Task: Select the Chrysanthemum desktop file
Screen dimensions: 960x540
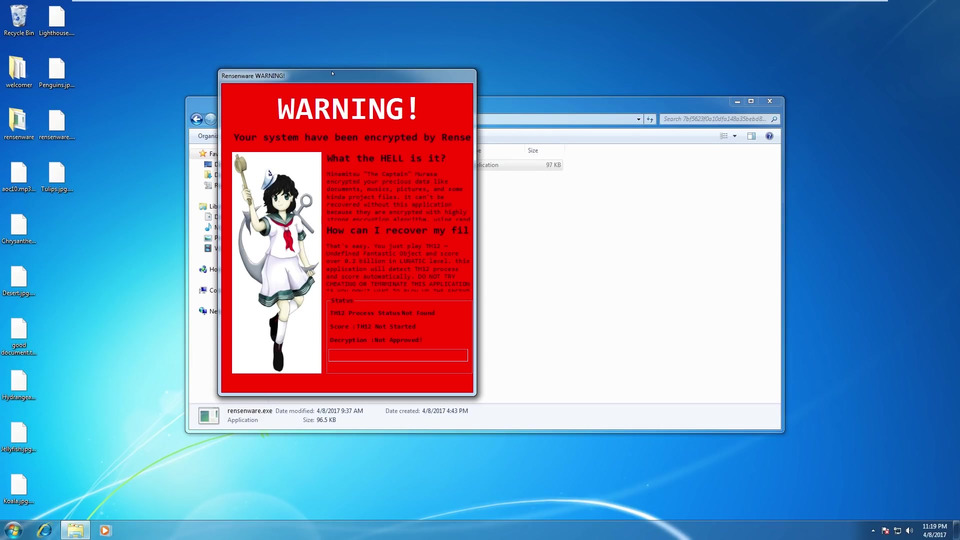Action: 18,228
